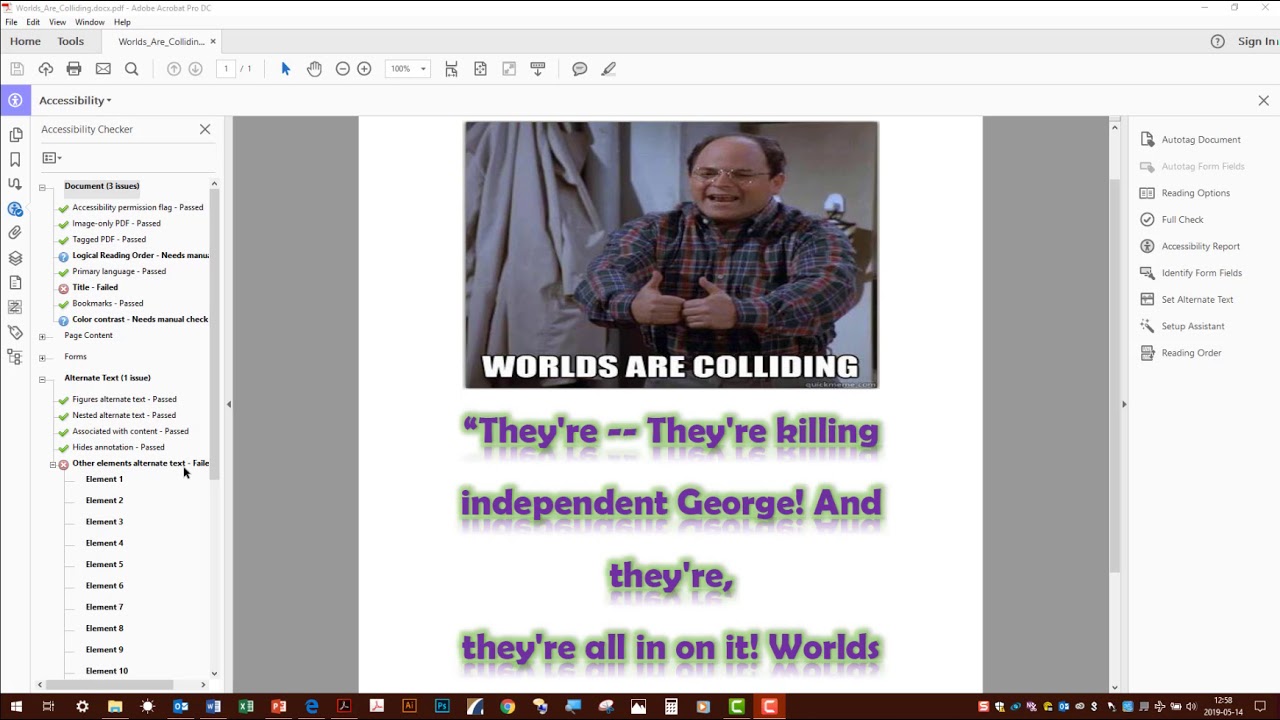Open page thumbnails panel icon

click(x=15, y=135)
